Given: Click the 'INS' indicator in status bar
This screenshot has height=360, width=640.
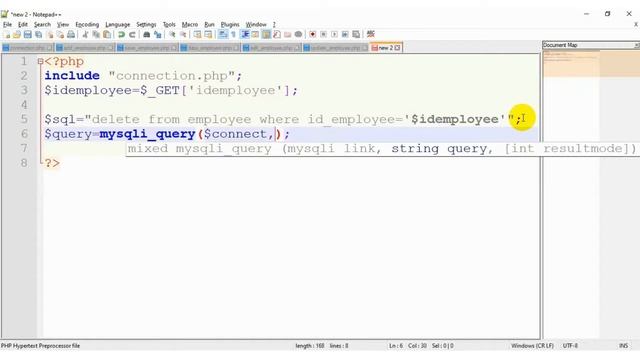Looking at the screenshot, I should pyautogui.click(x=623, y=346).
